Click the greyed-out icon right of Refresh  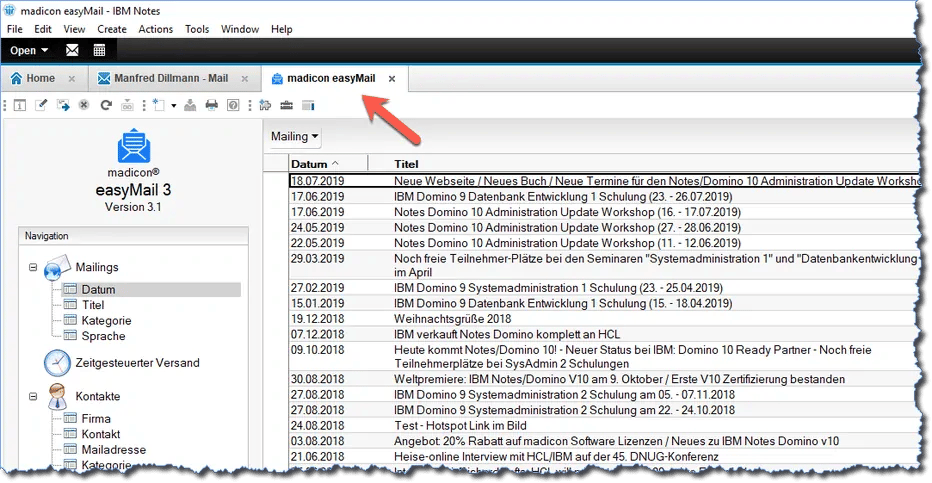click(x=127, y=106)
